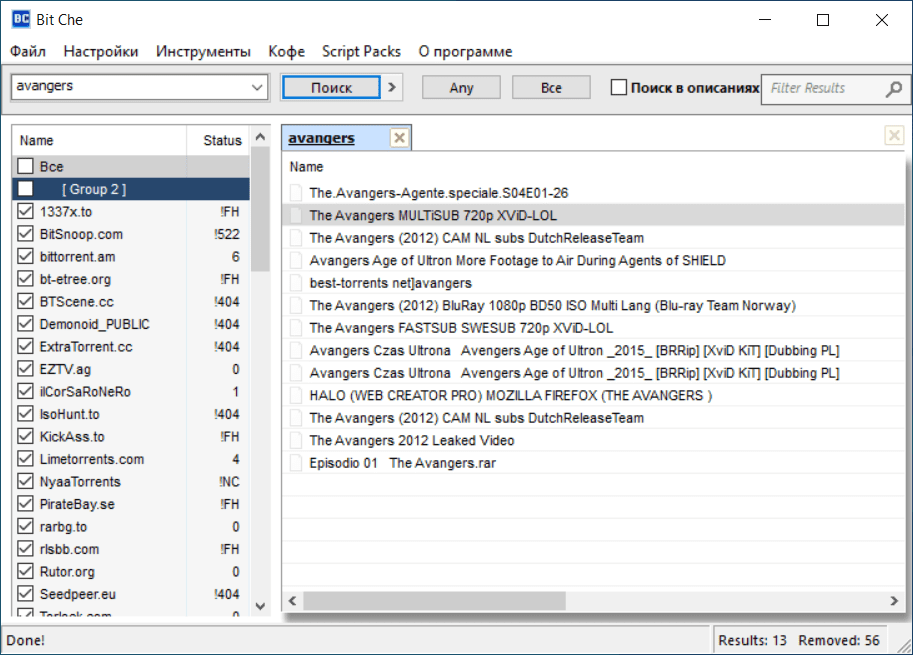Open the Кофе menu

[286, 51]
